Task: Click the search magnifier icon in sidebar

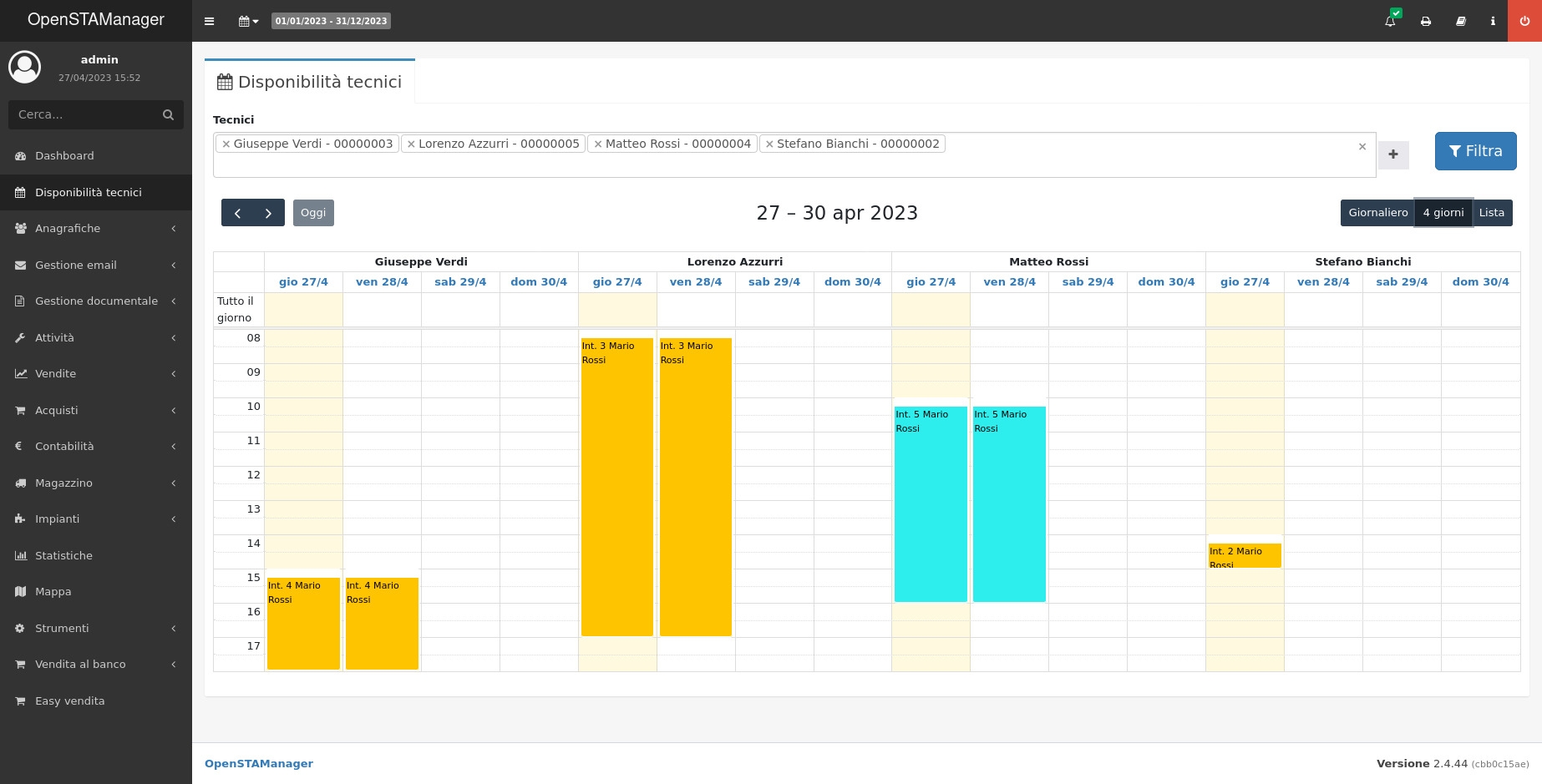Action: click(168, 115)
